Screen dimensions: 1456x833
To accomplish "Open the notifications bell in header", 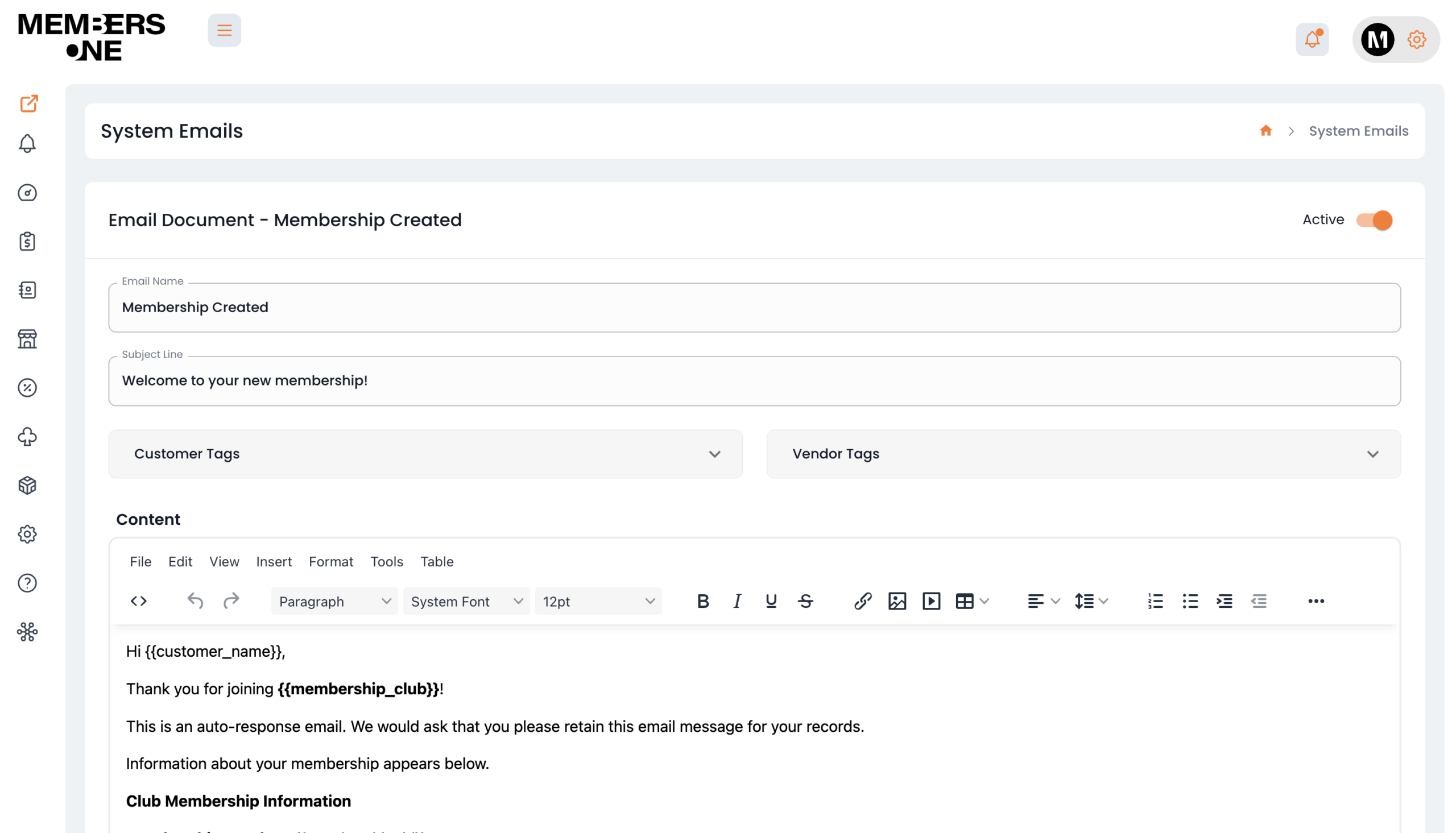I will tap(1312, 39).
